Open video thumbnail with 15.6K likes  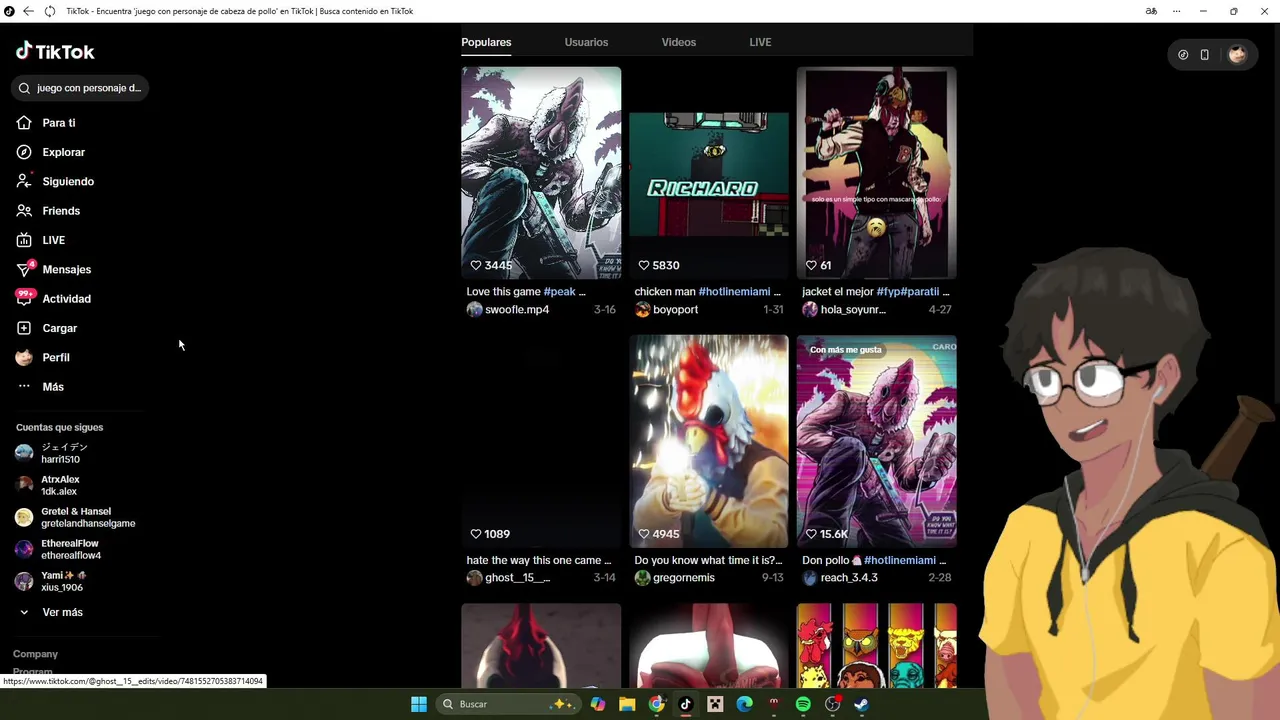876,441
